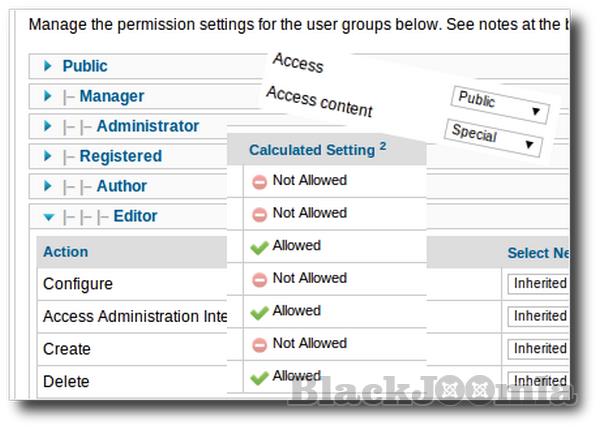Click the first green Allowed checkmark

coord(259,246)
